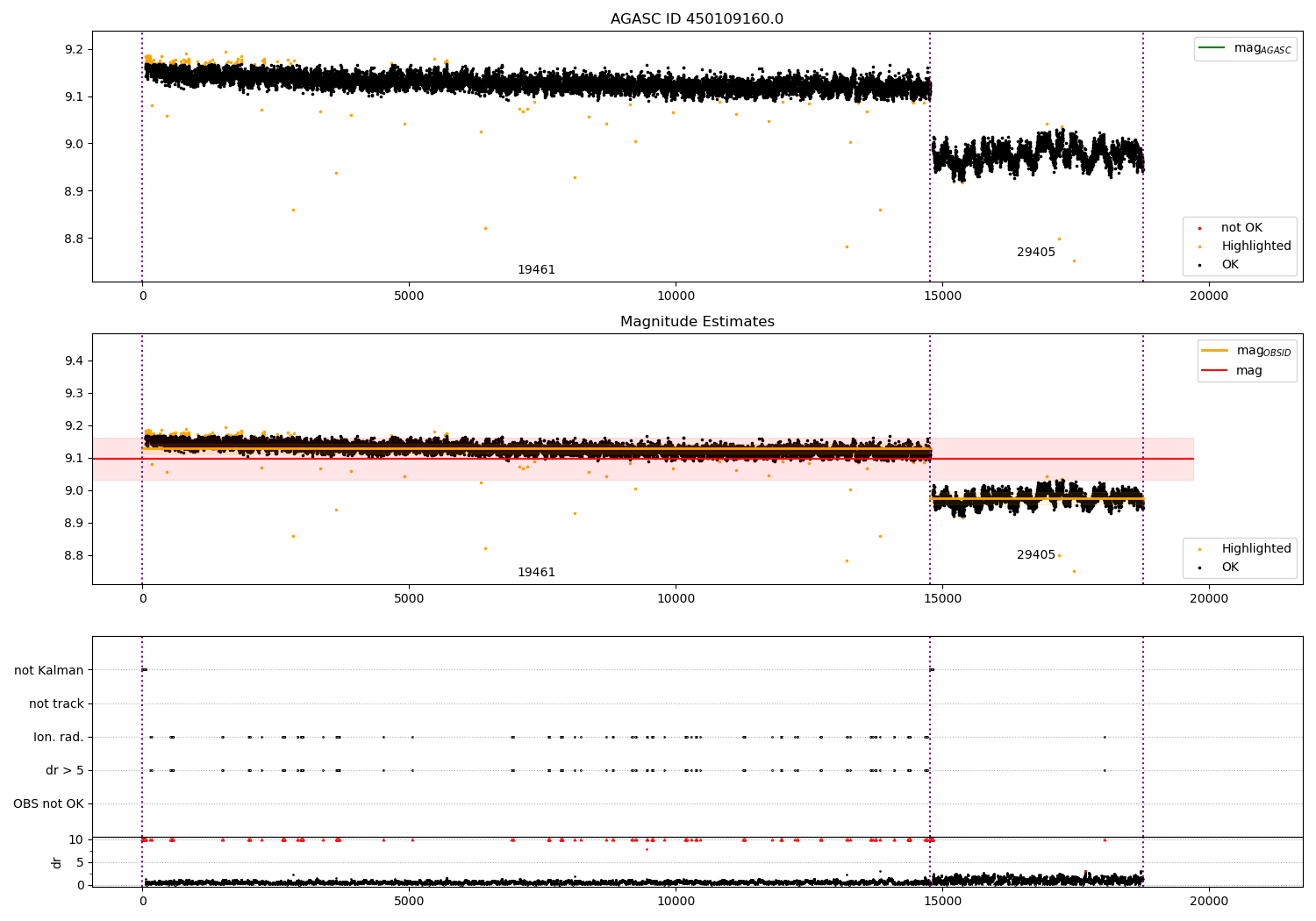Screen dimensions: 1316x921
Task: Click the 9.4 tick of the Magnitude Estimates plot
Action: (x=75, y=361)
